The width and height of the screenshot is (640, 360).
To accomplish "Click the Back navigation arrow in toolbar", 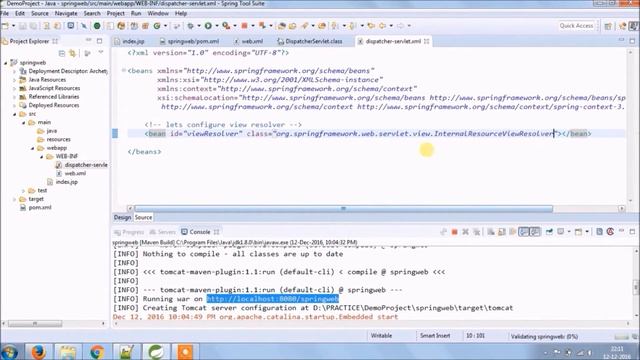I will (x=382, y=26).
